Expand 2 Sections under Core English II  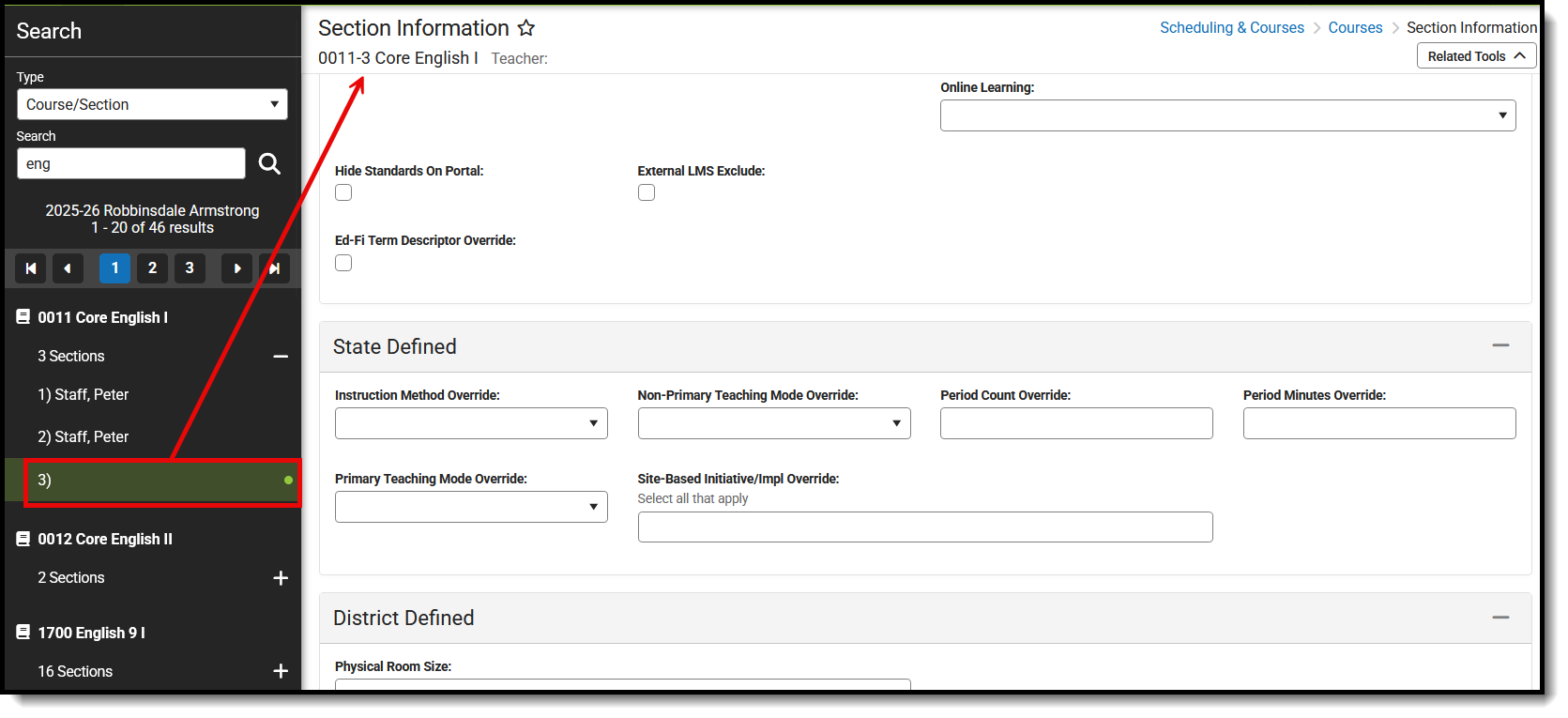coord(281,578)
